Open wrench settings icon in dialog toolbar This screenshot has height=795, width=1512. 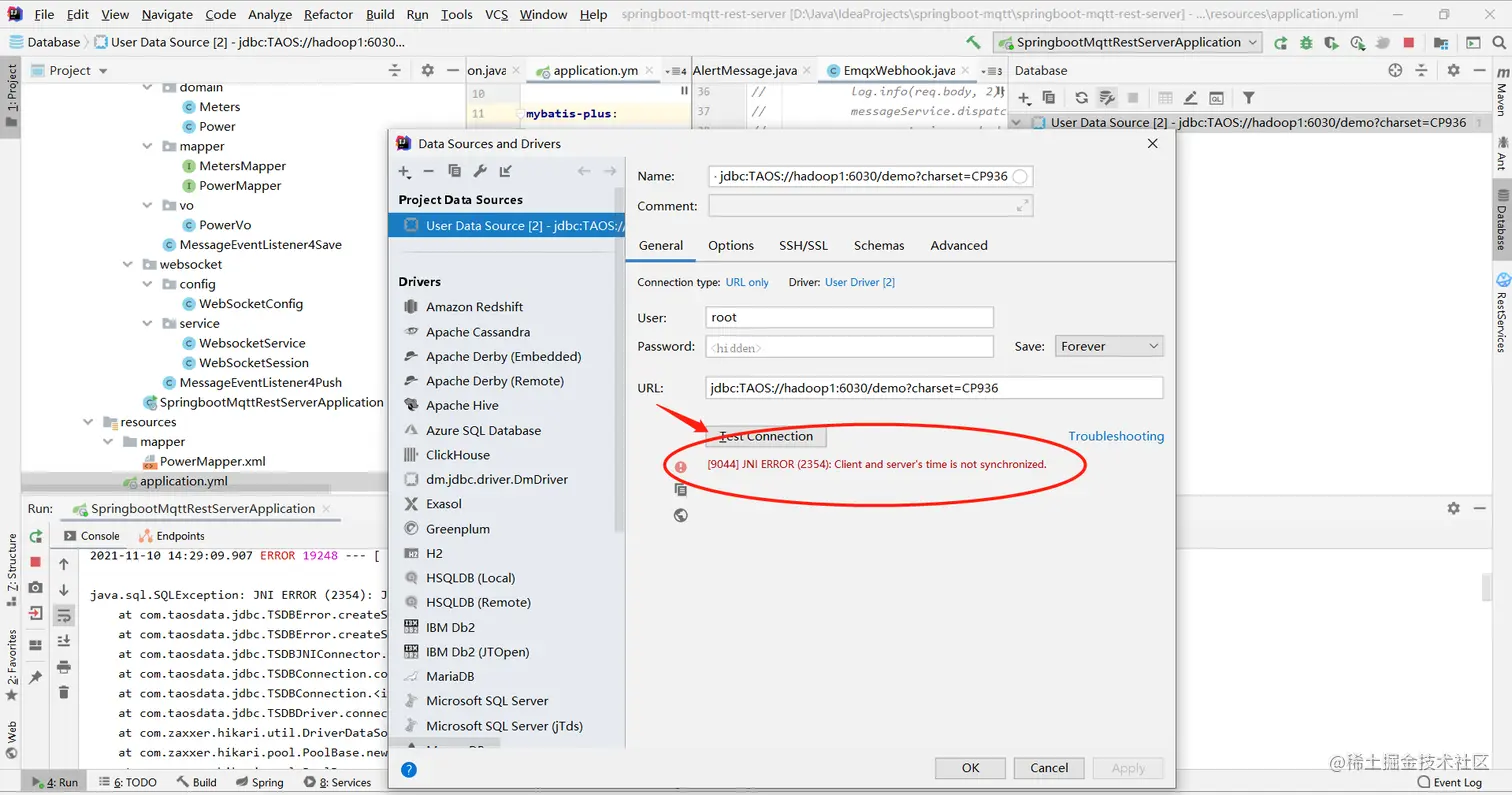click(x=480, y=172)
